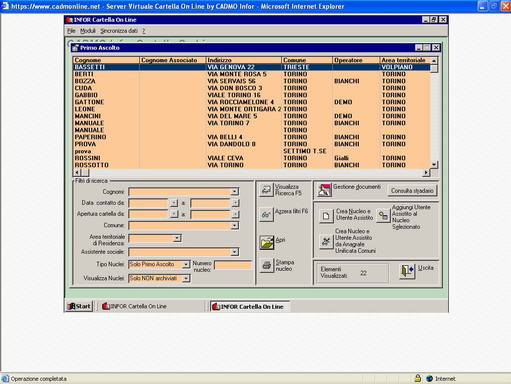This screenshot has width=511, height=384.
Task: Select the LEONE row
Action: (251, 109)
